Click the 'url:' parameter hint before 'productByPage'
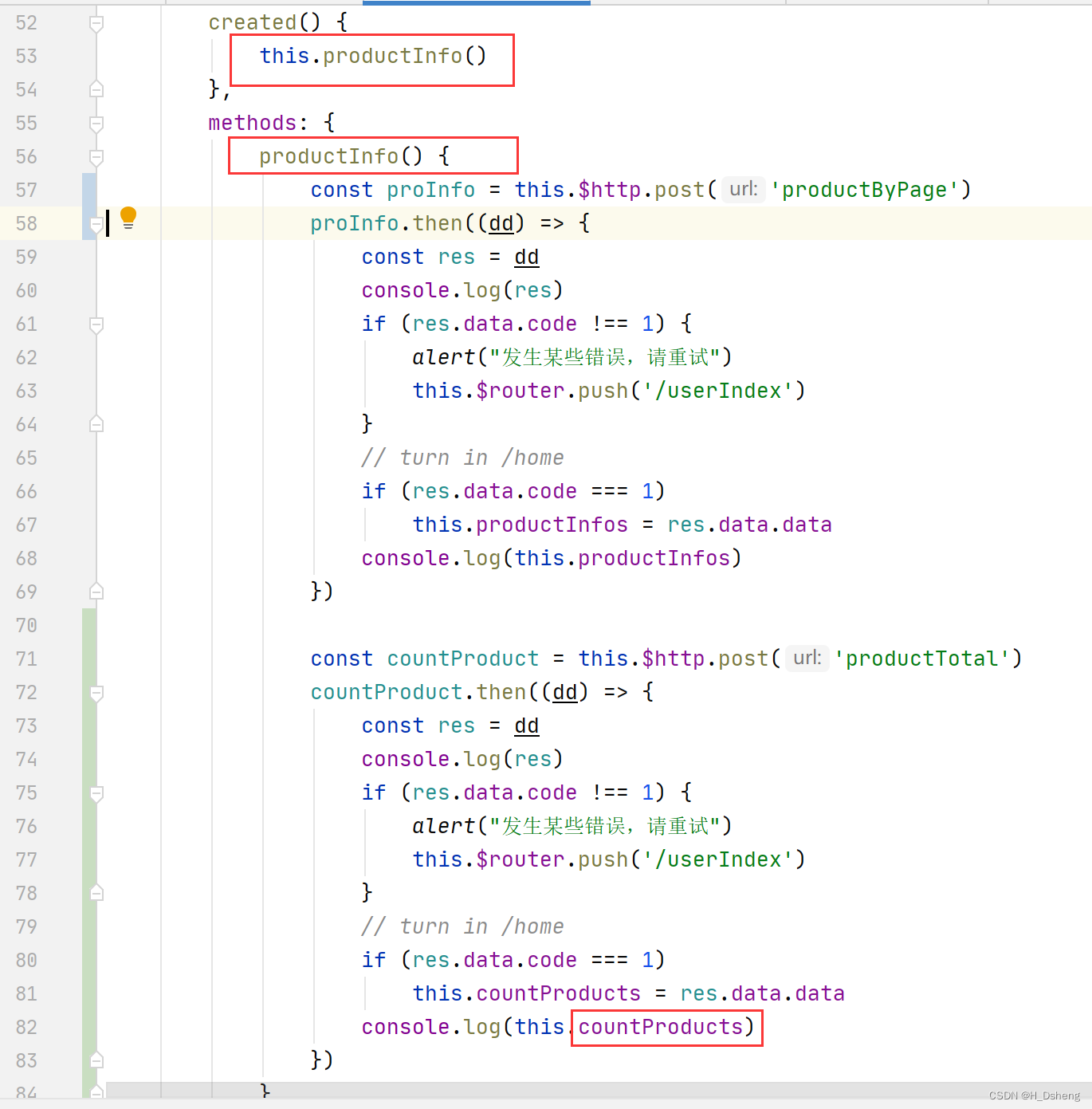The width and height of the screenshot is (1092, 1109). click(744, 189)
